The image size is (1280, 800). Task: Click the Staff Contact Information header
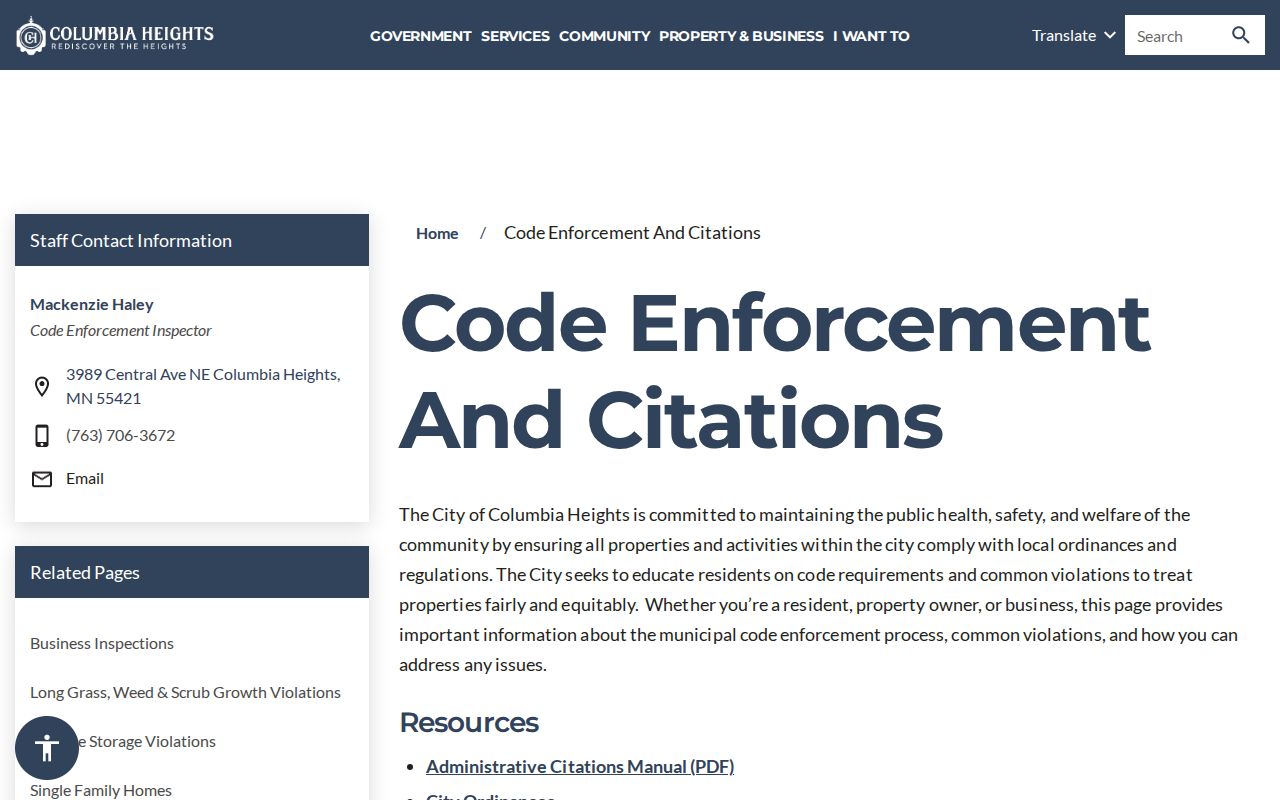click(x=192, y=240)
